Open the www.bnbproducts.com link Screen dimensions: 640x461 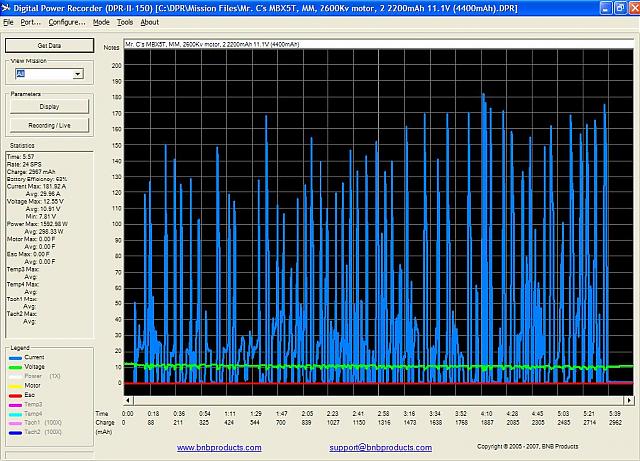pos(219,447)
